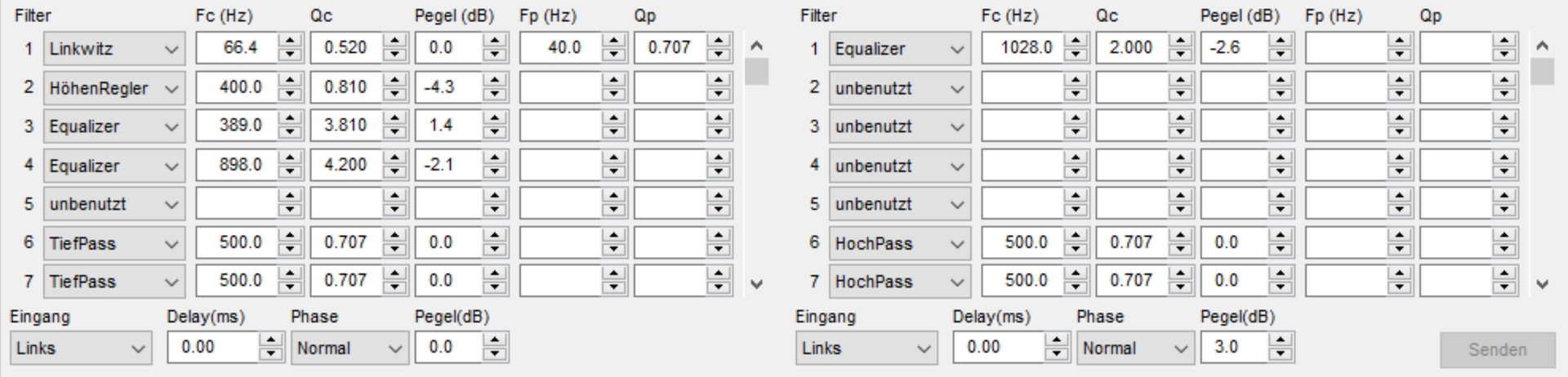Click the Senden button

[1497, 349]
